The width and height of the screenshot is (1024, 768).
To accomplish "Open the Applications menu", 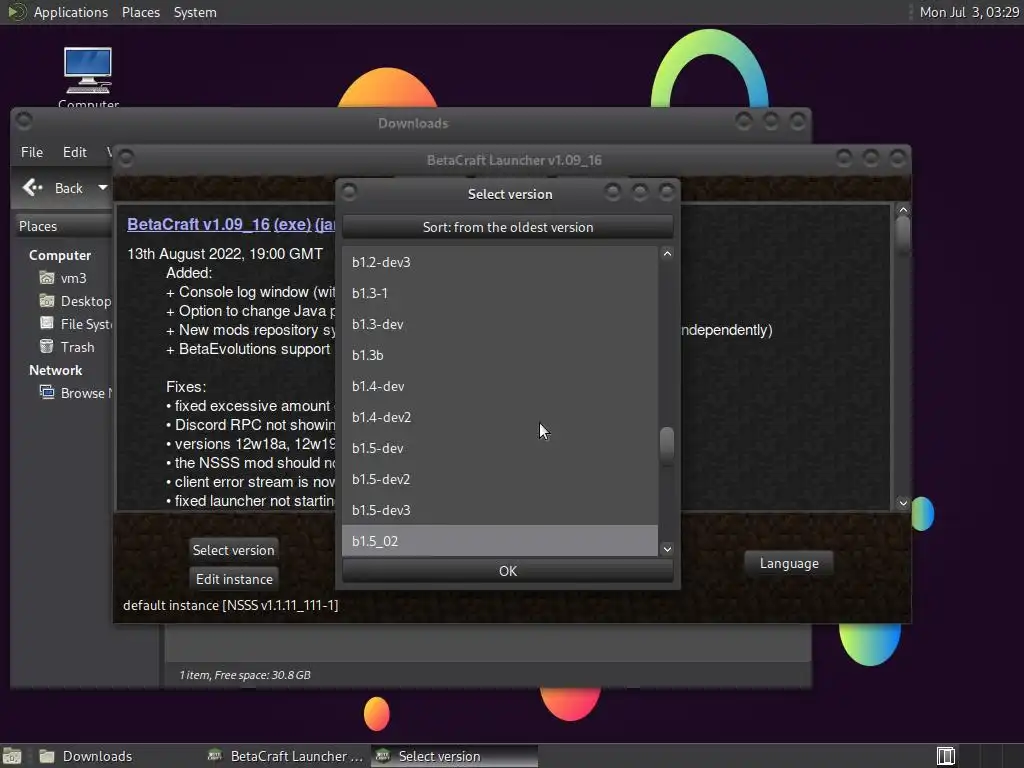I will pyautogui.click(x=71, y=12).
